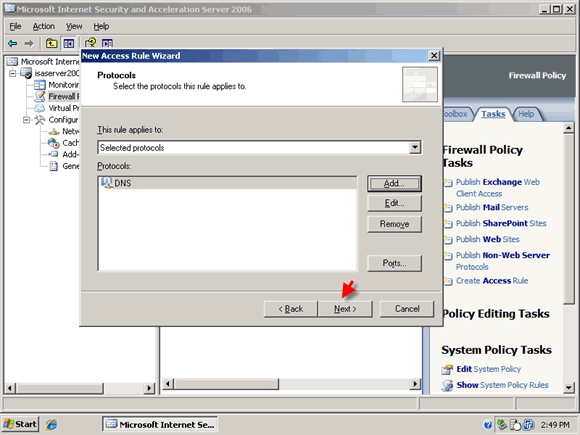Click the Show System Policy Rules icon
The width and height of the screenshot is (580, 435).
click(x=447, y=385)
